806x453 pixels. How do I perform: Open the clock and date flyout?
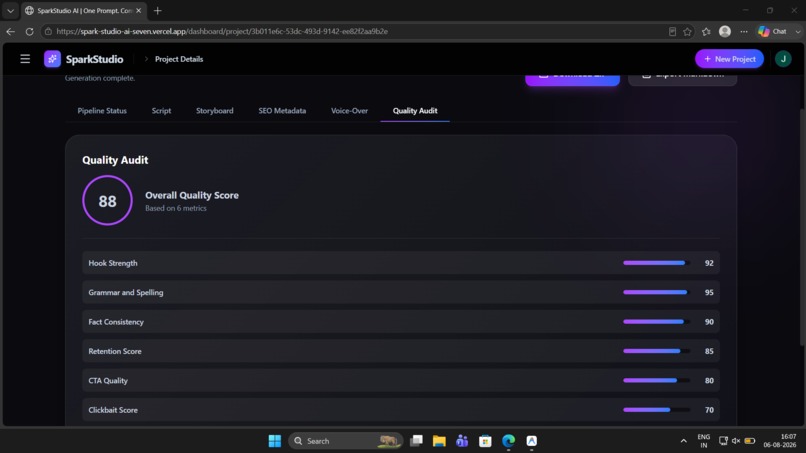point(780,441)
